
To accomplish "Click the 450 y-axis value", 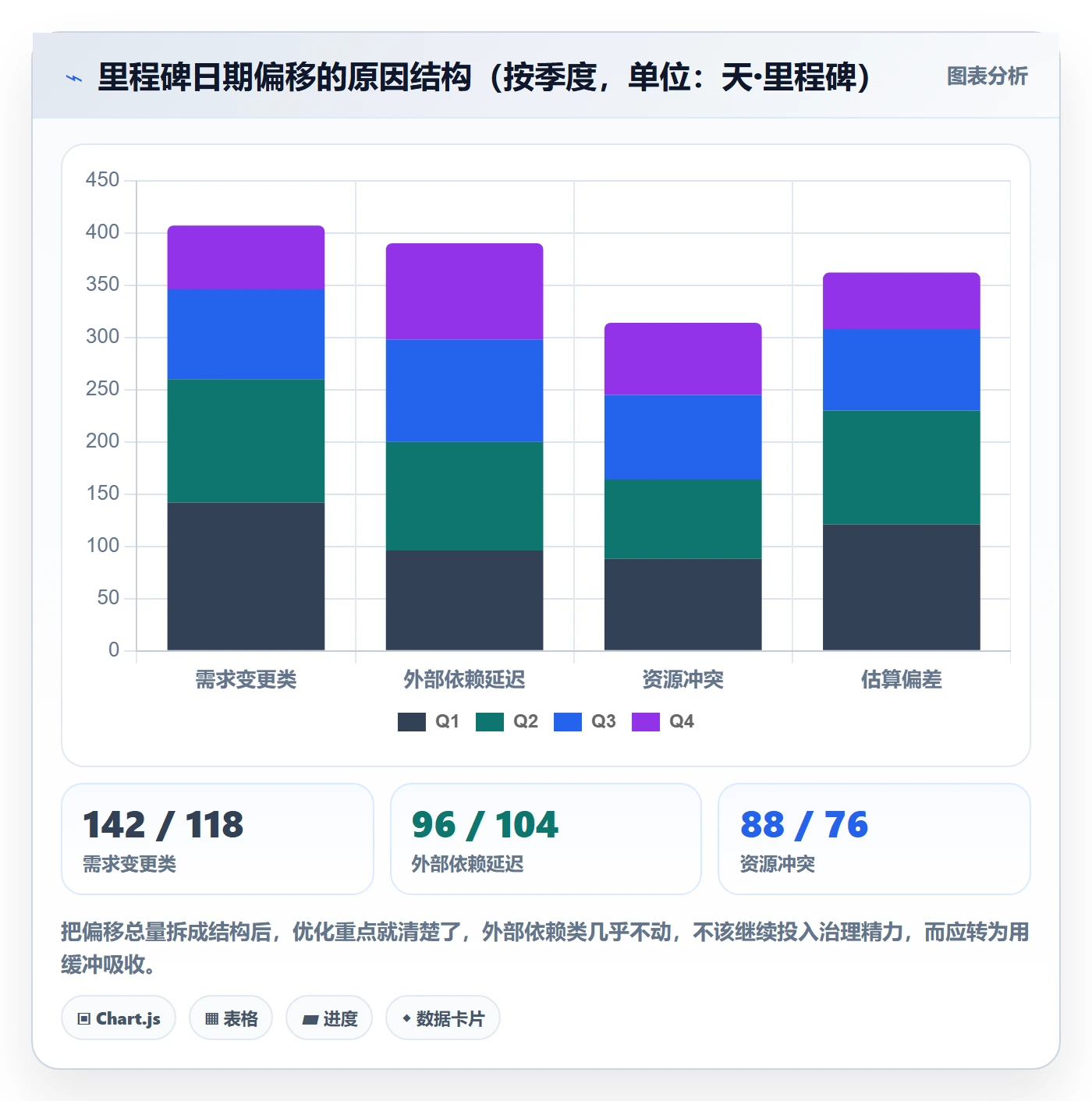I will pyautogui.click(x=102, y=180).
